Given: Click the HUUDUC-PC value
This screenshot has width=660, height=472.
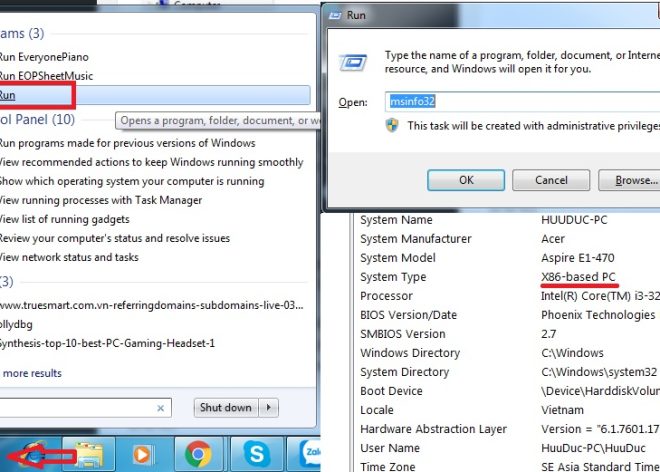Looking at the screenshot, I should click(x=574, y=220).
